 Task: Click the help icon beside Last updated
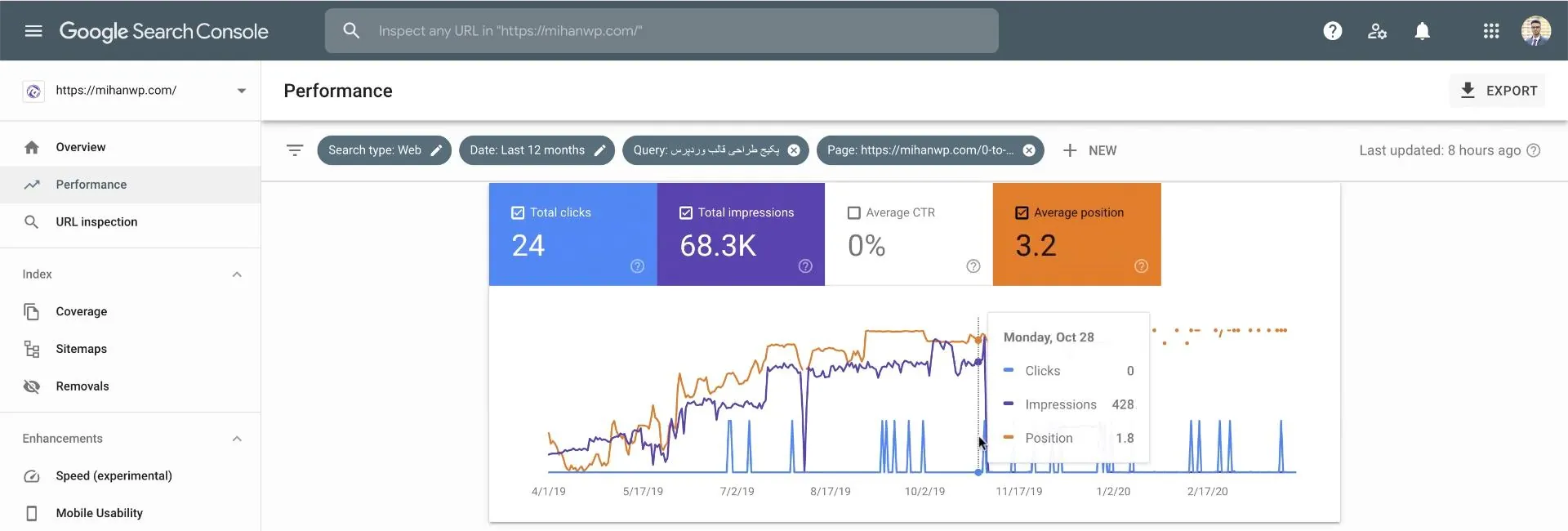pos(1534,150)
